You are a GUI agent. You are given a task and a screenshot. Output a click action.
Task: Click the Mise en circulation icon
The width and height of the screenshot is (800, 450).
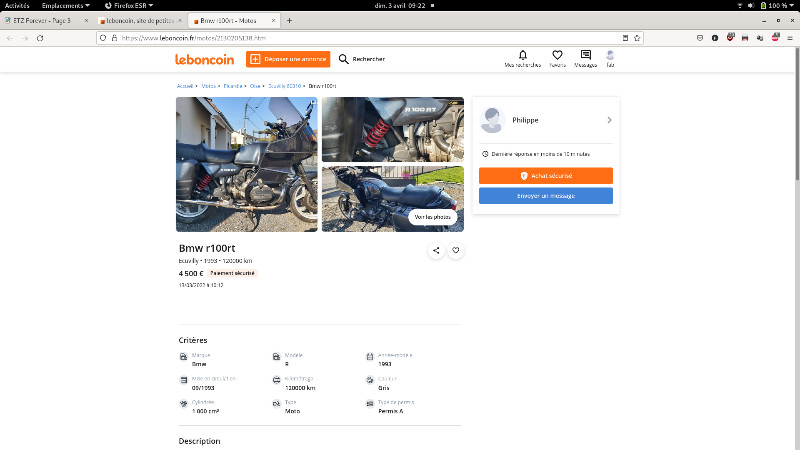click(184, 380)
